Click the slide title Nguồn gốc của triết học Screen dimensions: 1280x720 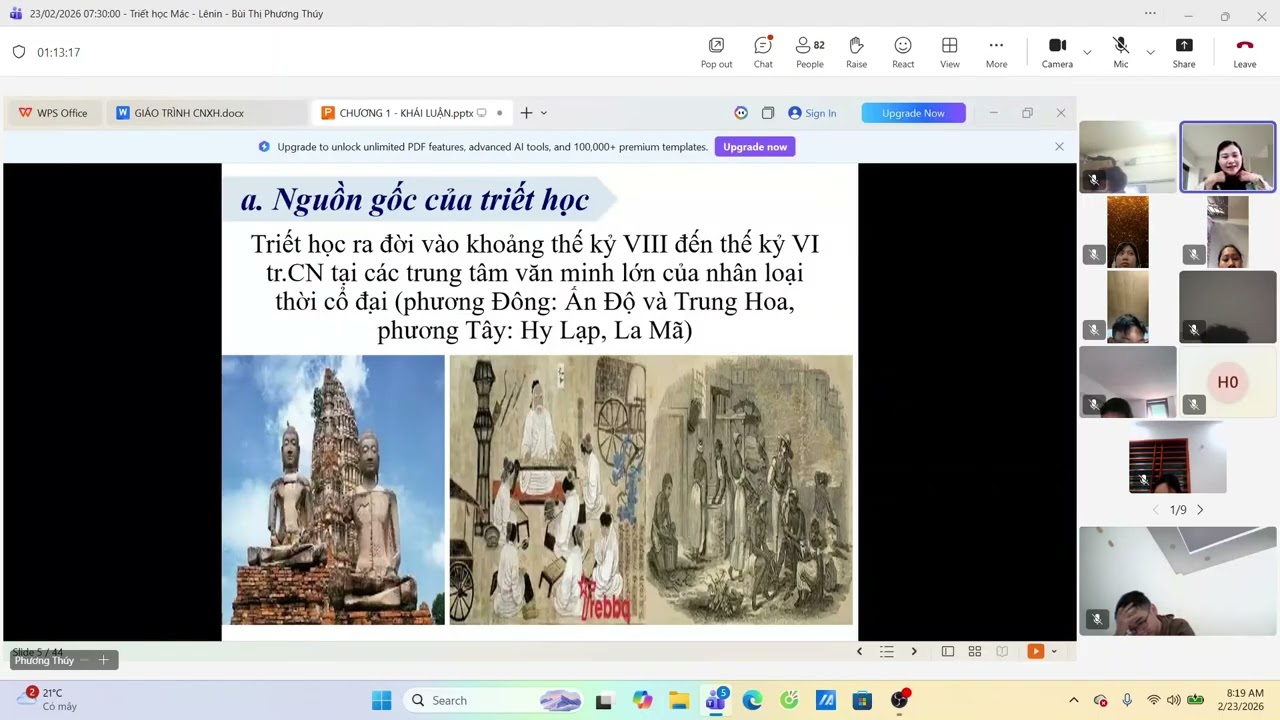pos(414,199)
